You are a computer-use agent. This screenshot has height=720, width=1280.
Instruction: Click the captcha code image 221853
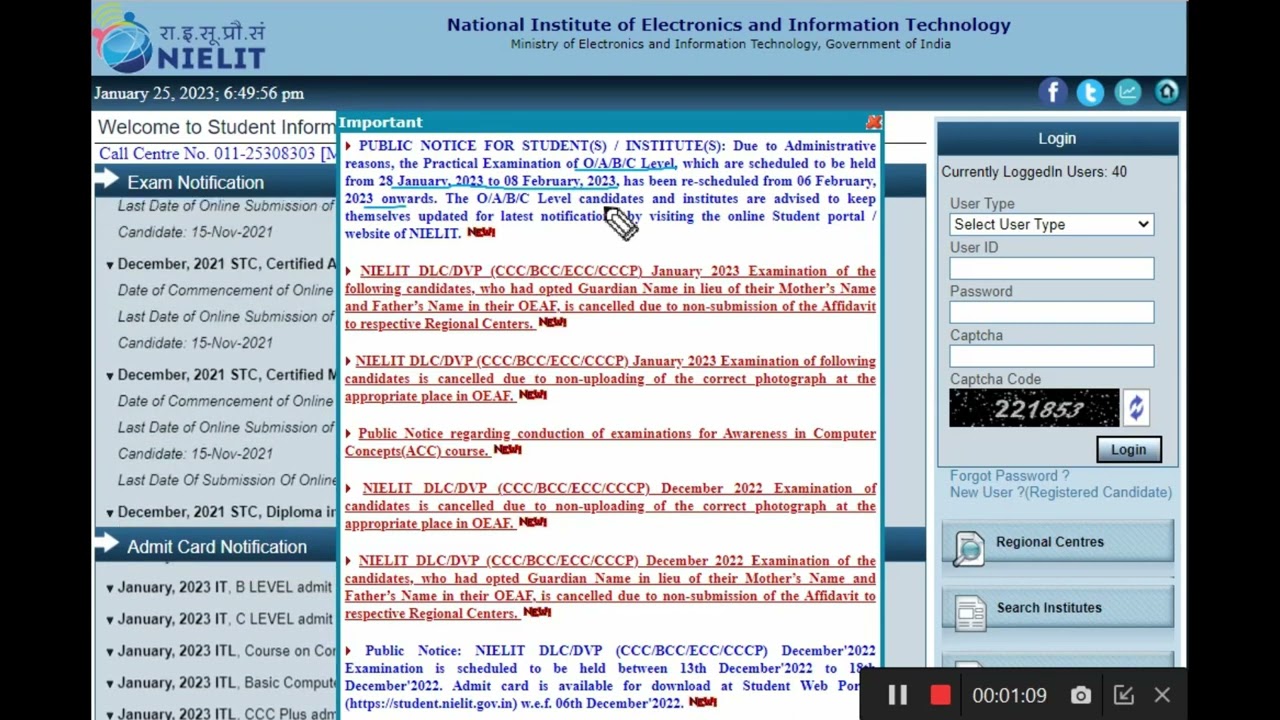[1034, 408]
